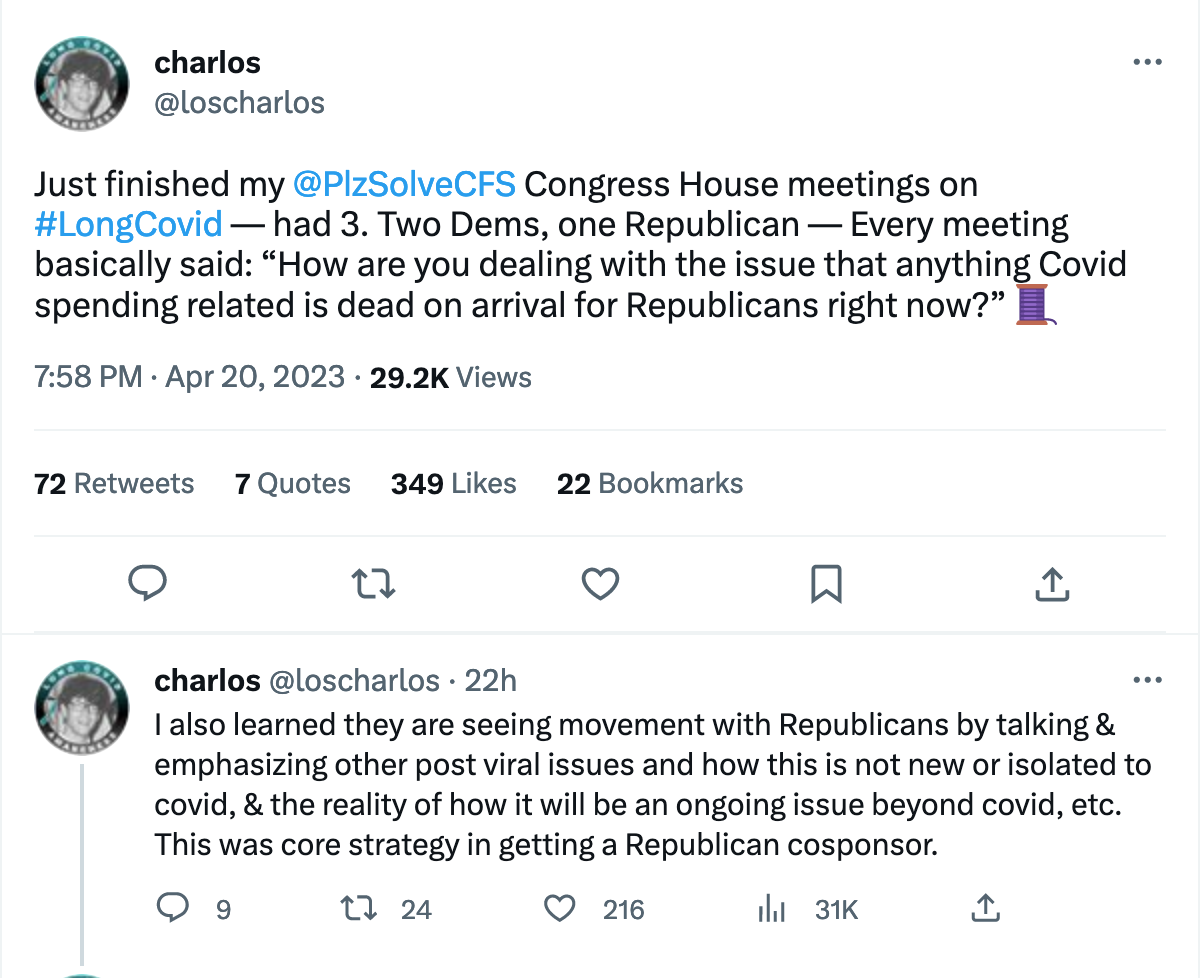This screenshot has width=1204, height=978.
Task: Reply to the second charlos tweet
Action: [x=174, y=908]
